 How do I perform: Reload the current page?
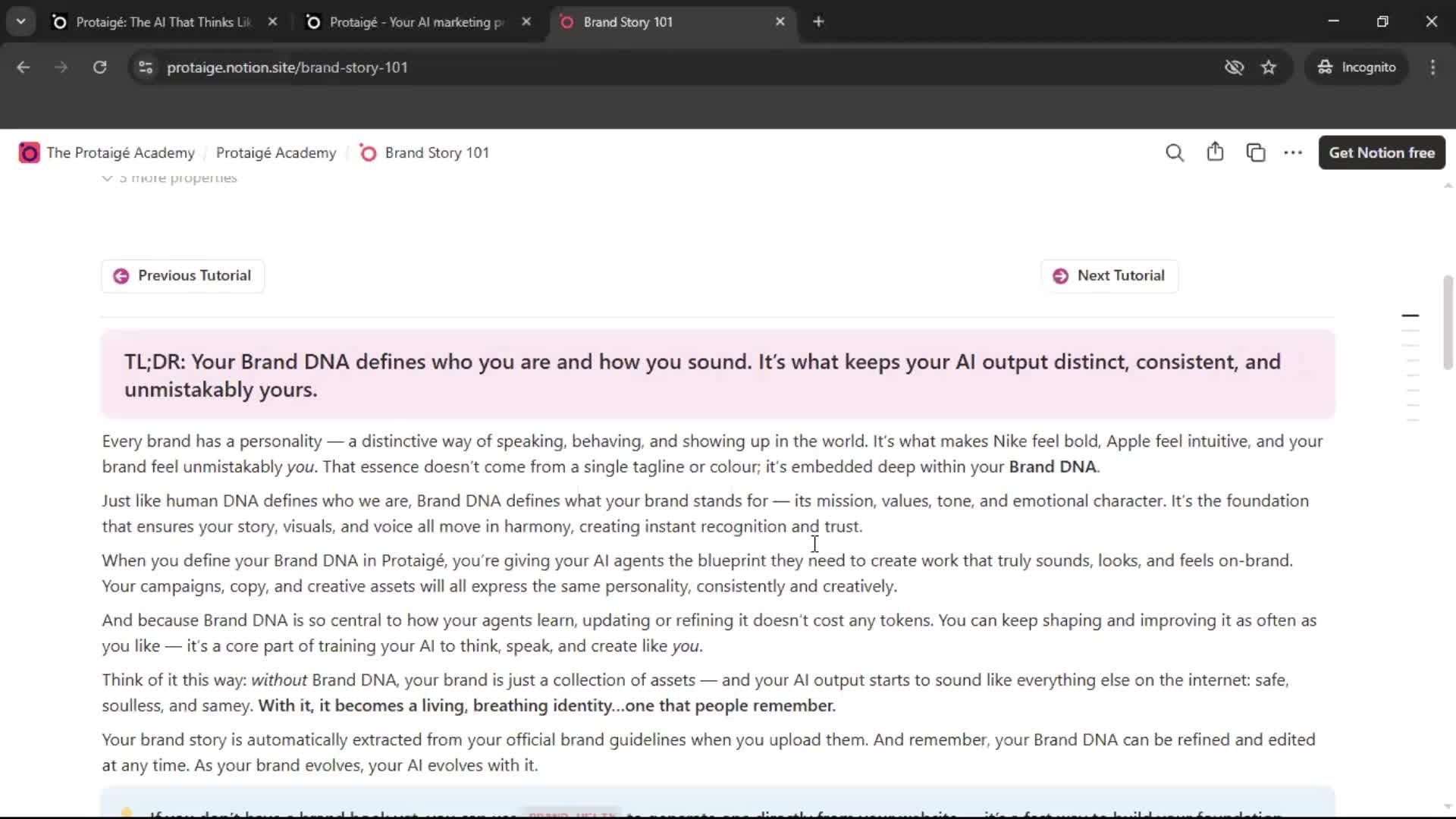click(x=99, y=67)
